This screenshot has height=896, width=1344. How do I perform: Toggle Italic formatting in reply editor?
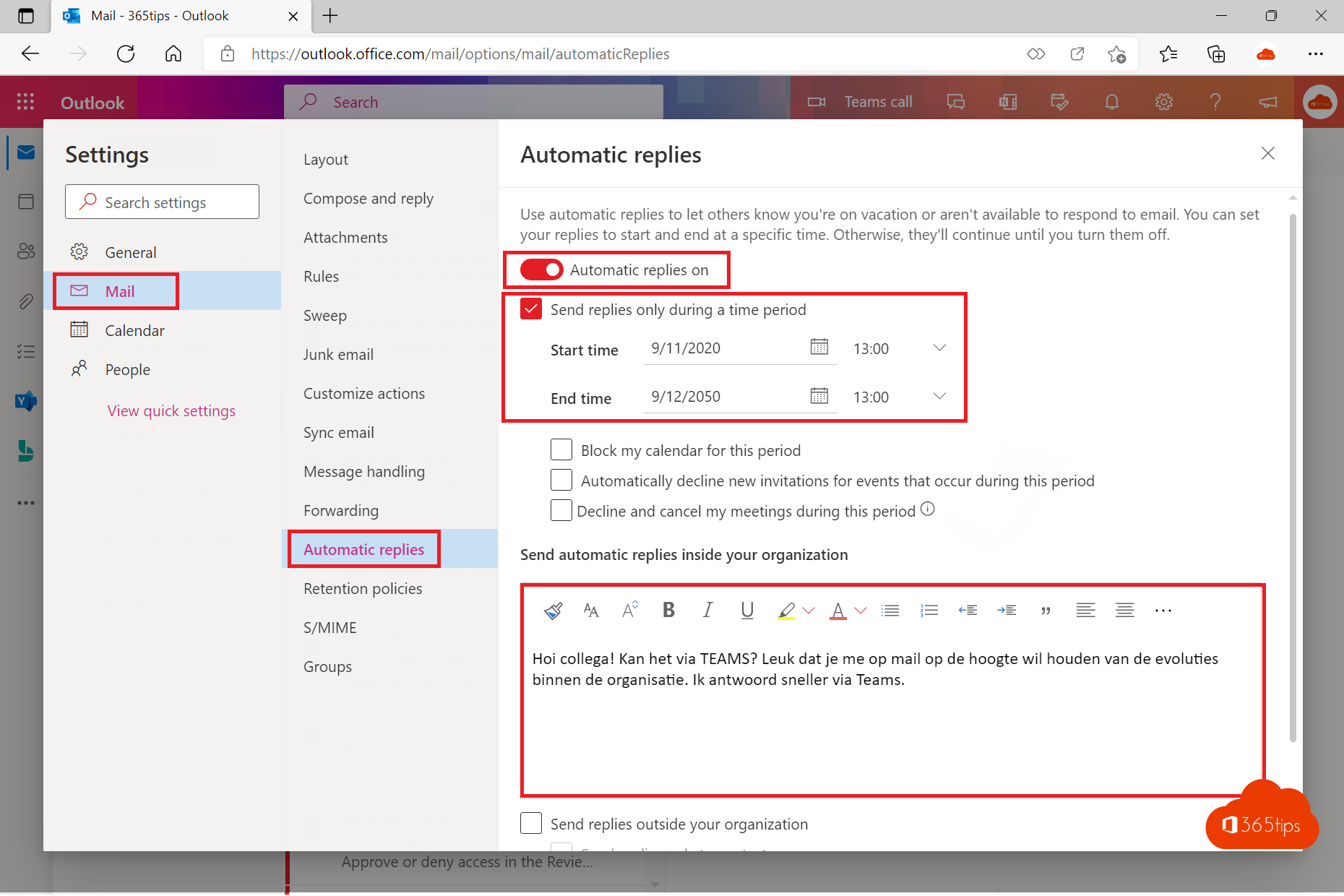pyautogui.click(x=707, y=611)
